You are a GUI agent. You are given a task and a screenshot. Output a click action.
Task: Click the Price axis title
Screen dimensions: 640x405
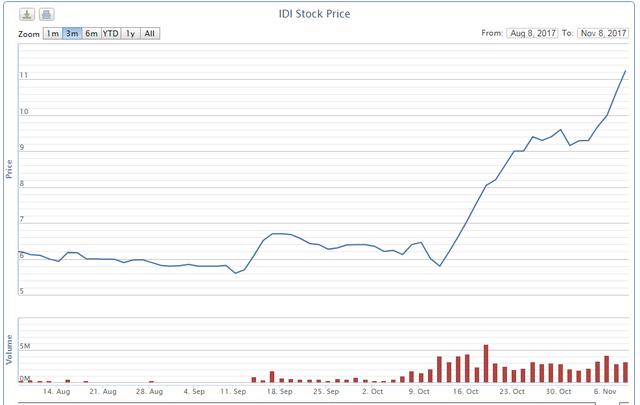click(9, 170)
